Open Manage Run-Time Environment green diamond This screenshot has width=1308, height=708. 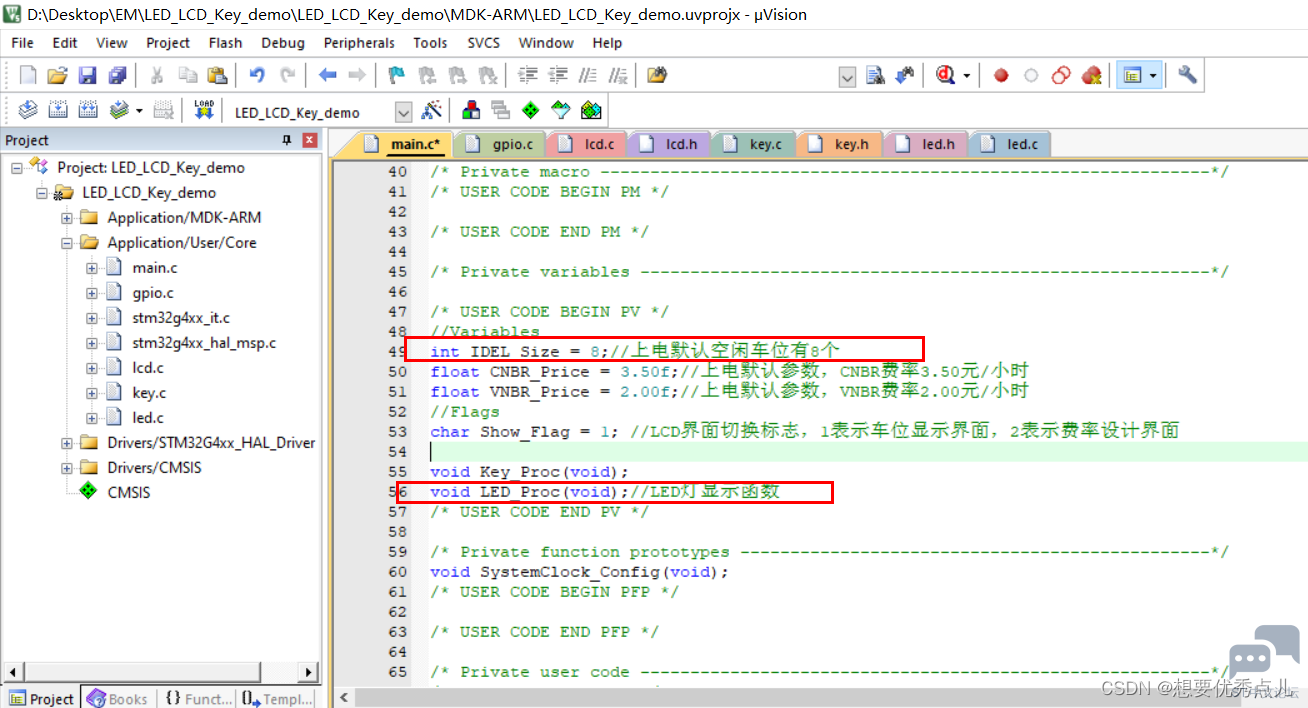pyautogui.click(x=530, y=110)
